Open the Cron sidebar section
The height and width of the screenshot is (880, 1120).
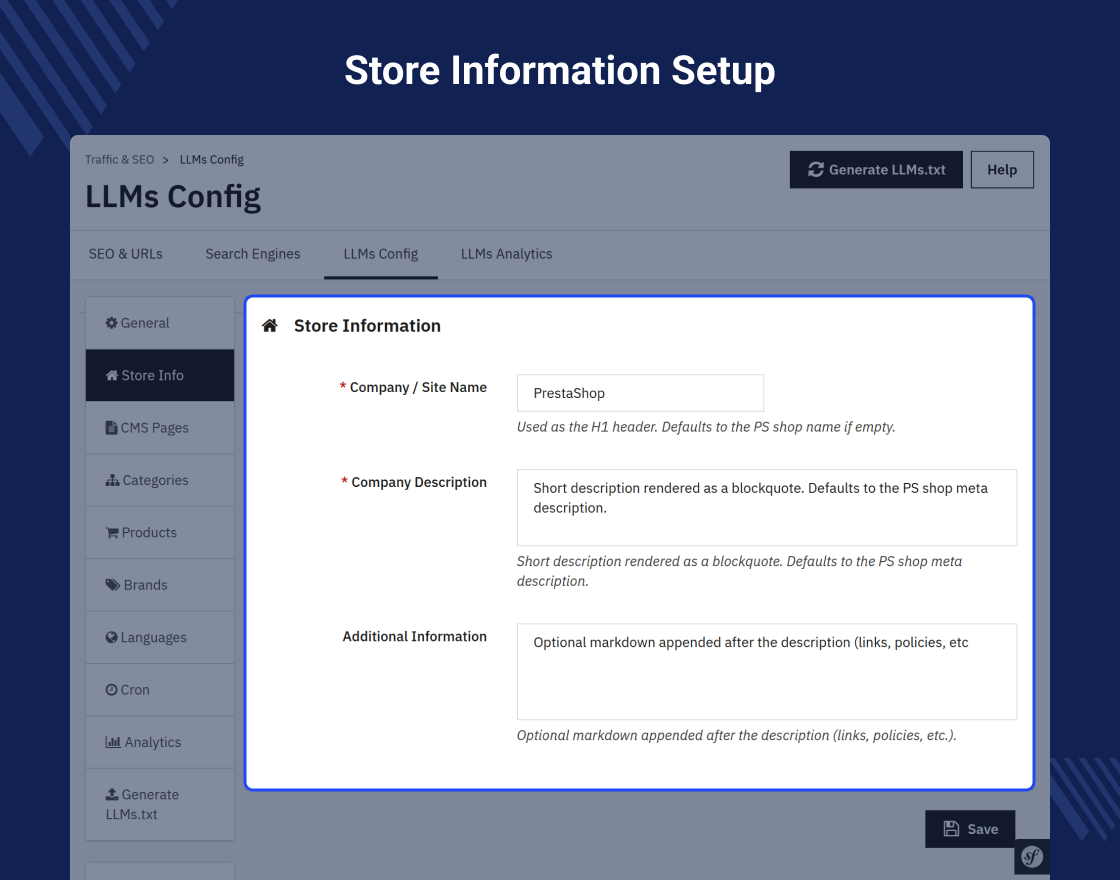coord(160,690)
